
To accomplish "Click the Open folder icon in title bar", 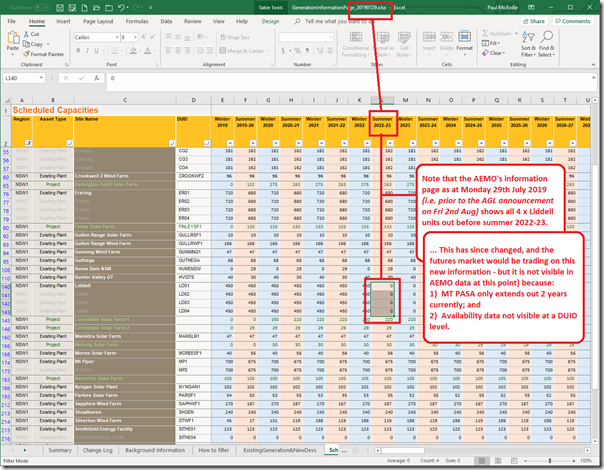I will point(96,7).
